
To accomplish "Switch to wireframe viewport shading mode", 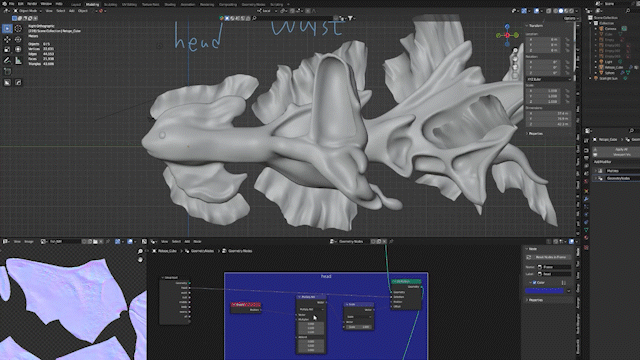I will tap(556, 11).
